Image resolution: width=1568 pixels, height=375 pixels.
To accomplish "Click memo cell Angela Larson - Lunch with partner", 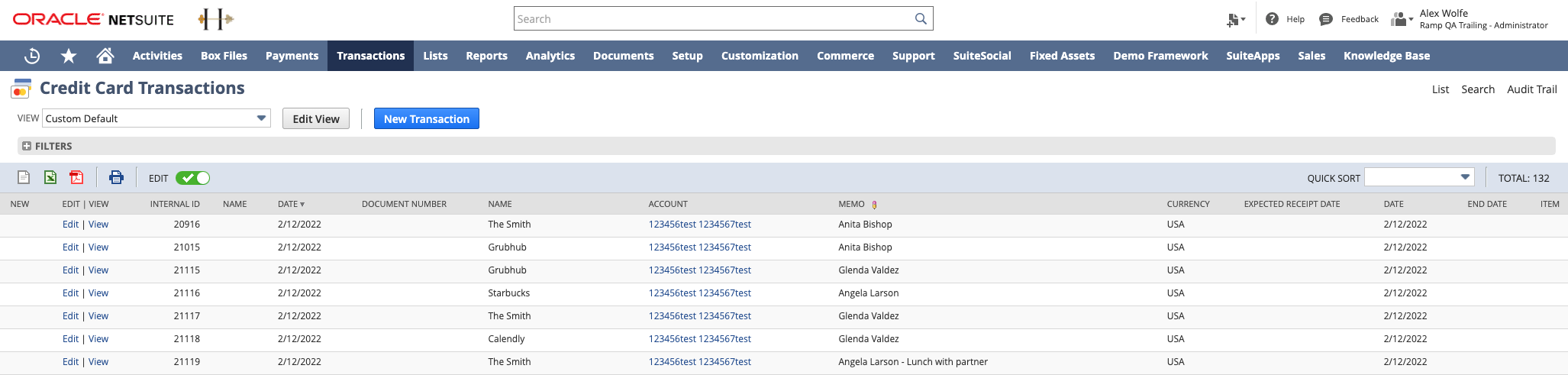I will [x=913, y=362].
